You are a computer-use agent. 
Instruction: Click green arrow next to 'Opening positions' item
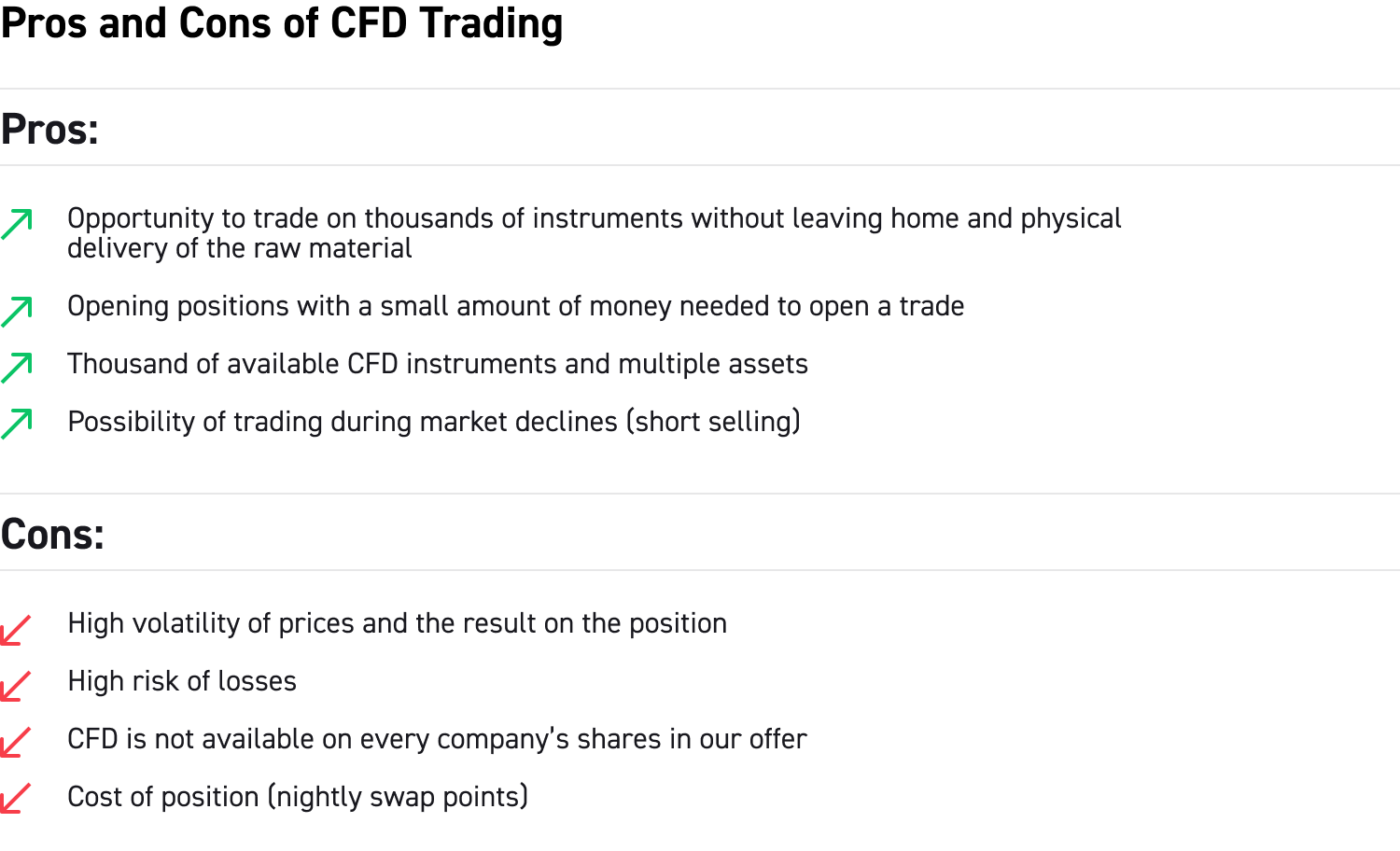[x=17, y=312]
